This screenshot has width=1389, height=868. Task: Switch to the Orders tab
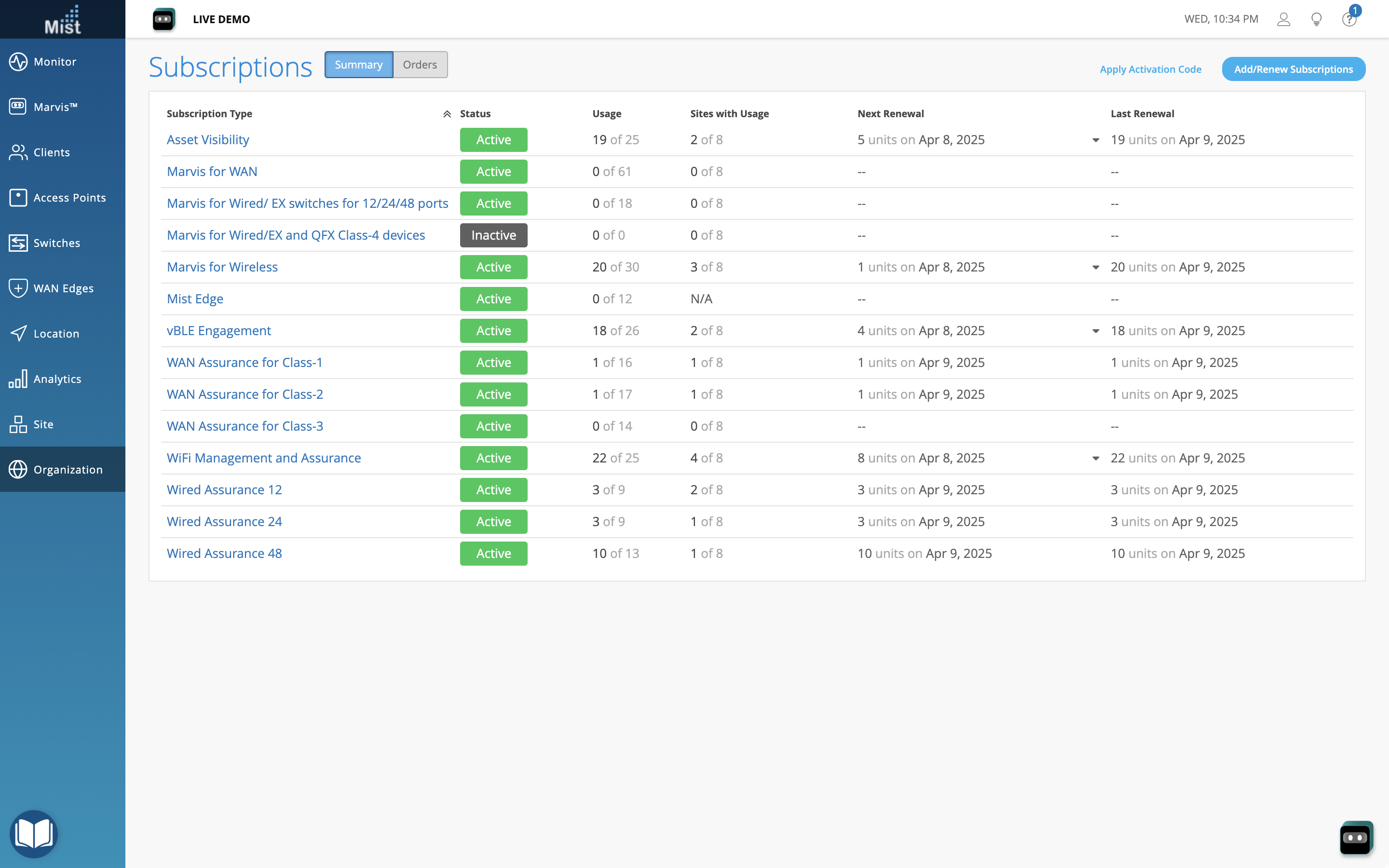coord(420,65)
